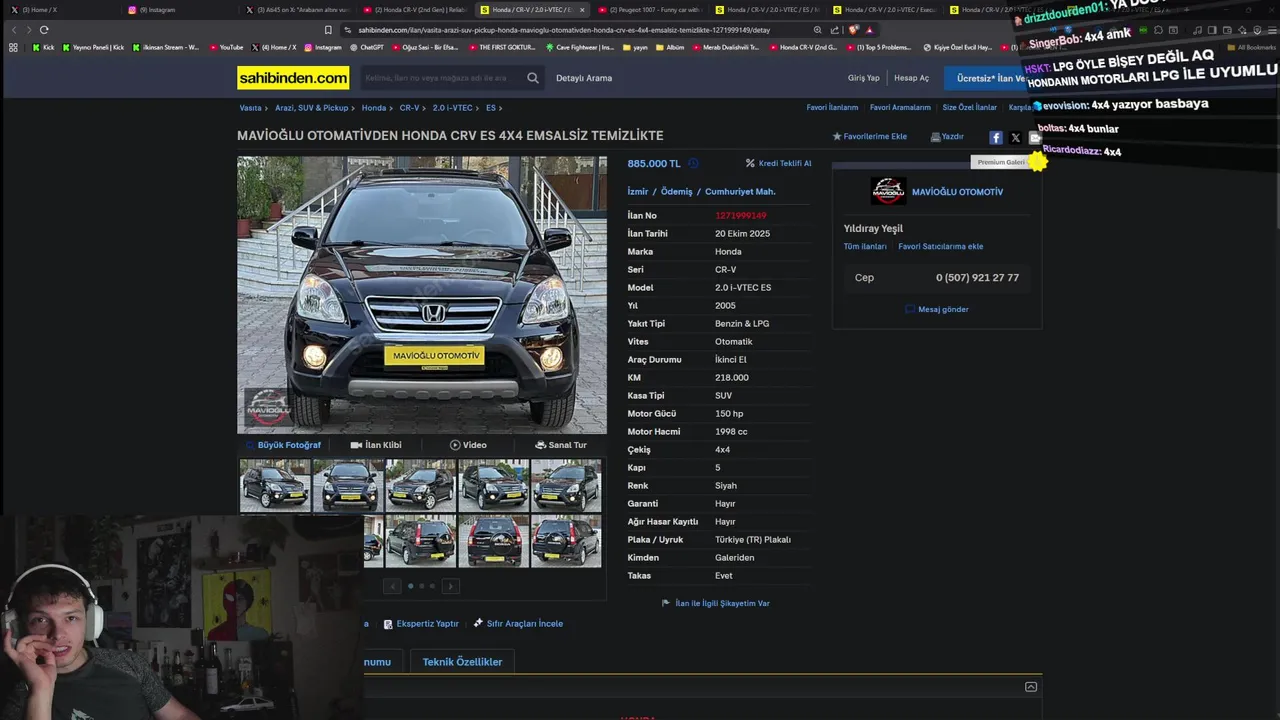Show previous gallery thumbnails with left arrow
Screen dimensions: 1280x720
[x=392, y=586]
